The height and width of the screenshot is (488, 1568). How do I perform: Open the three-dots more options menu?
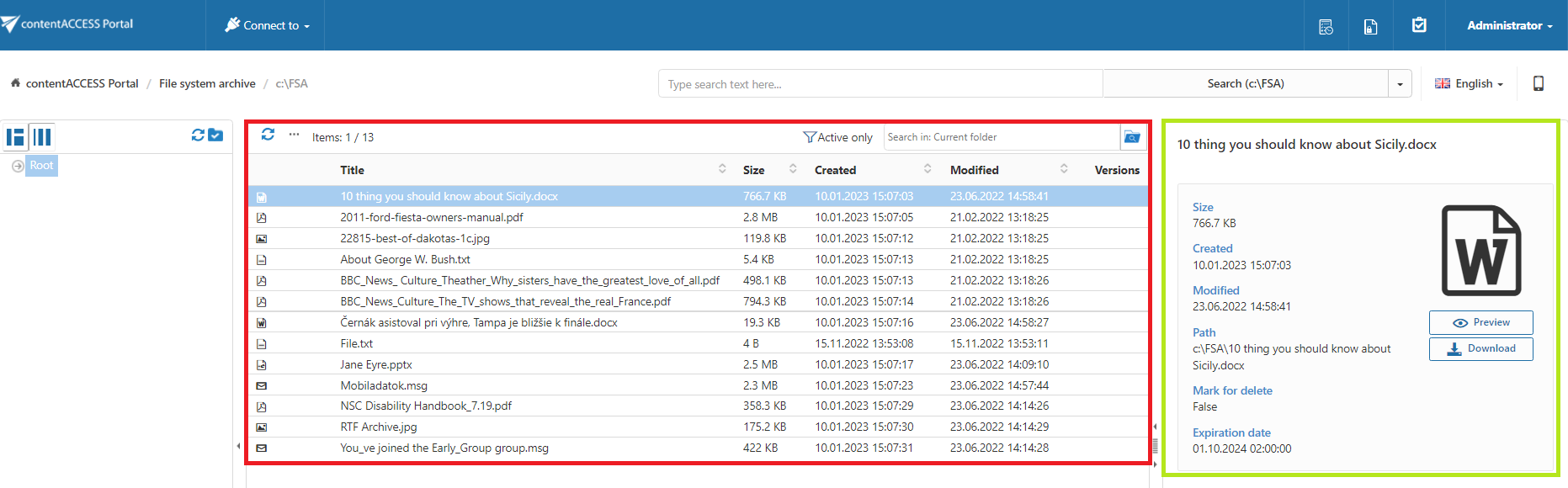point(294,135)
